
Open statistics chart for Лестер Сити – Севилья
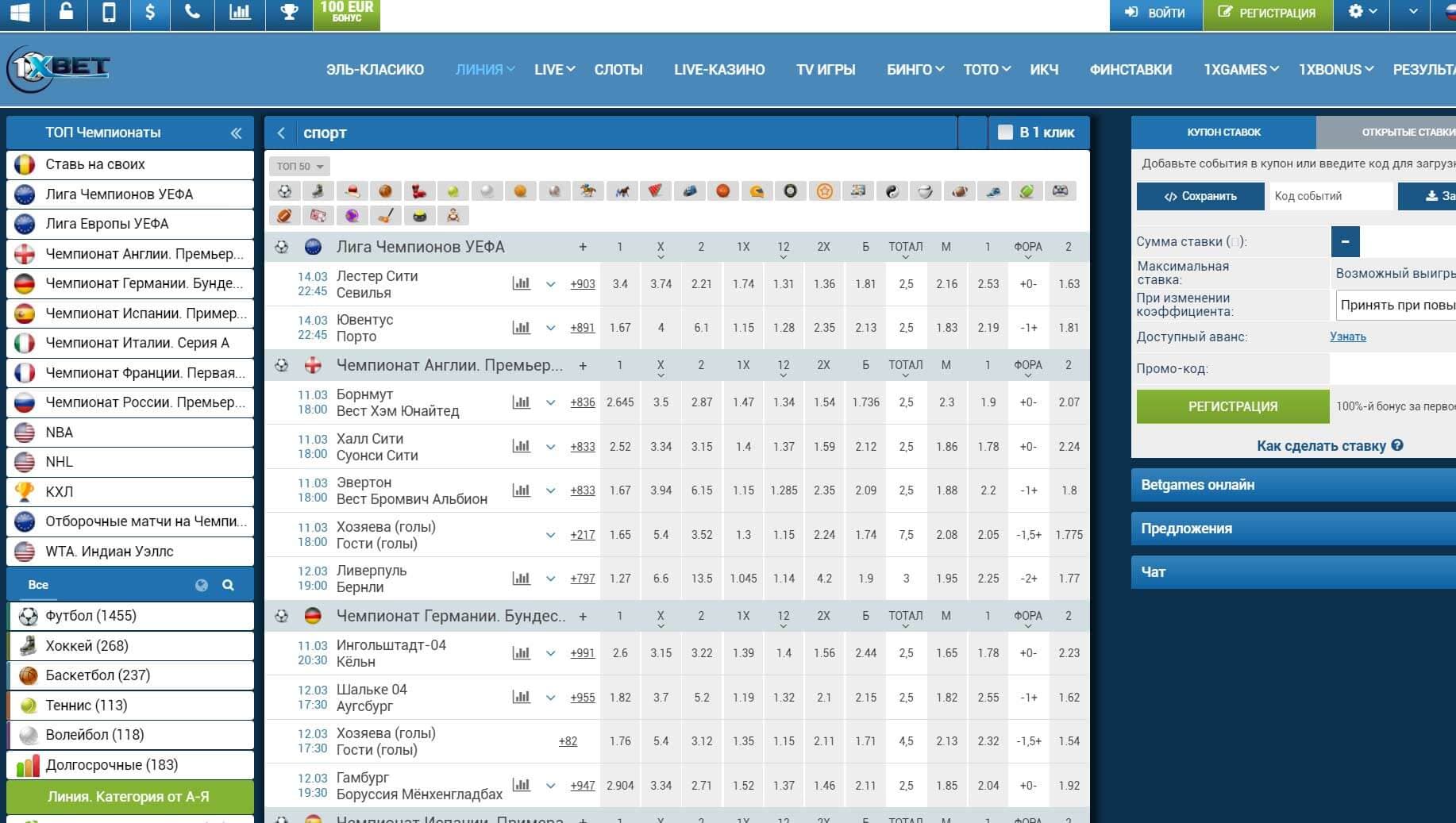click(521, 283)
